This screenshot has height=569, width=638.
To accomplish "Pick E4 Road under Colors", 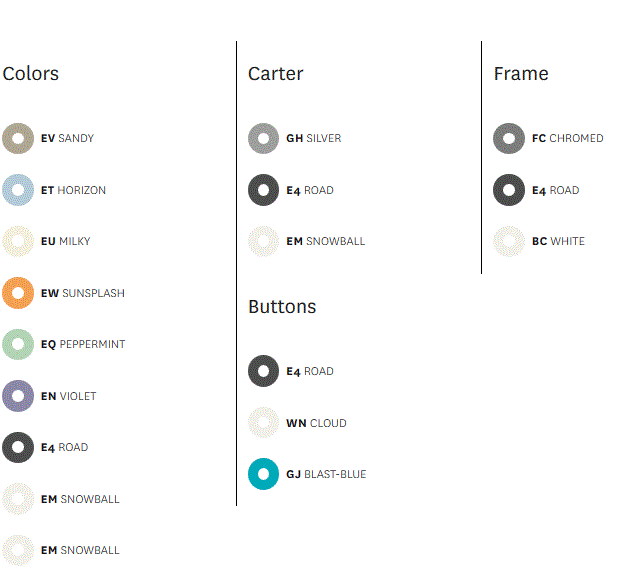I will [x=18, y=448].
